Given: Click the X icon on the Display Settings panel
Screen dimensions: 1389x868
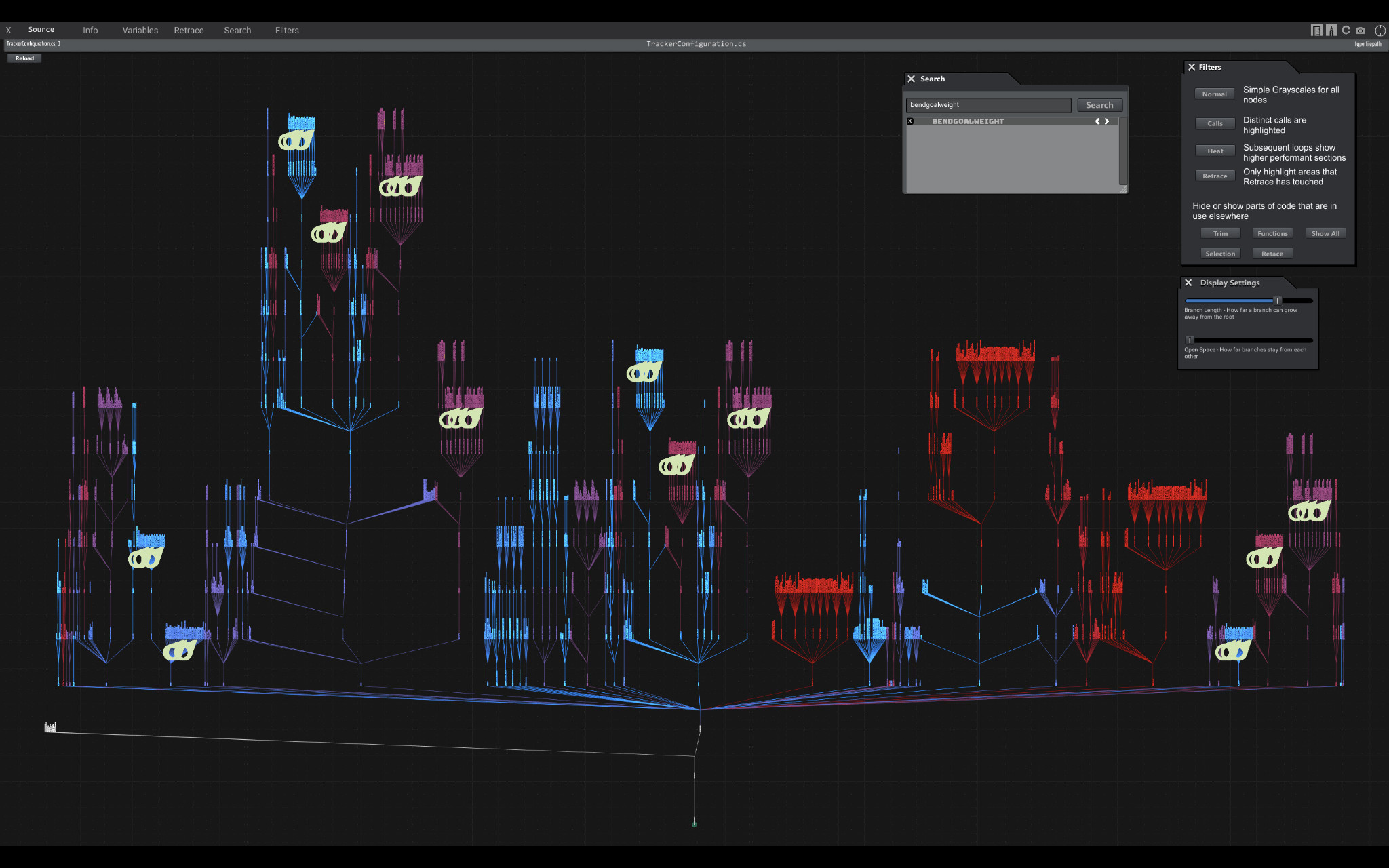Looking at the screenshot, I should click(x=1188, y=283).
